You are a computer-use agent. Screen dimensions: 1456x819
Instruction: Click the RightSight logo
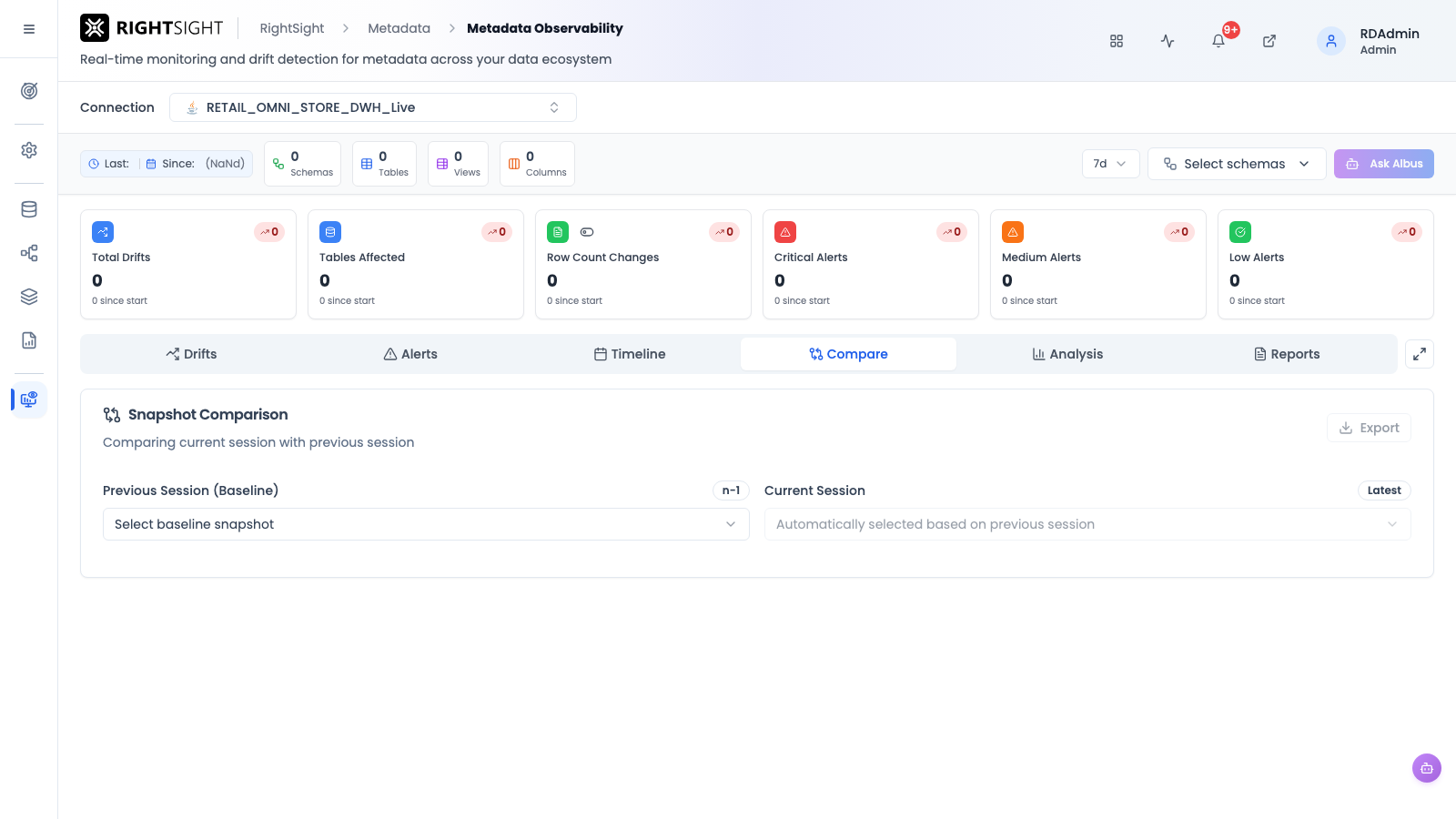click(152, 28)
